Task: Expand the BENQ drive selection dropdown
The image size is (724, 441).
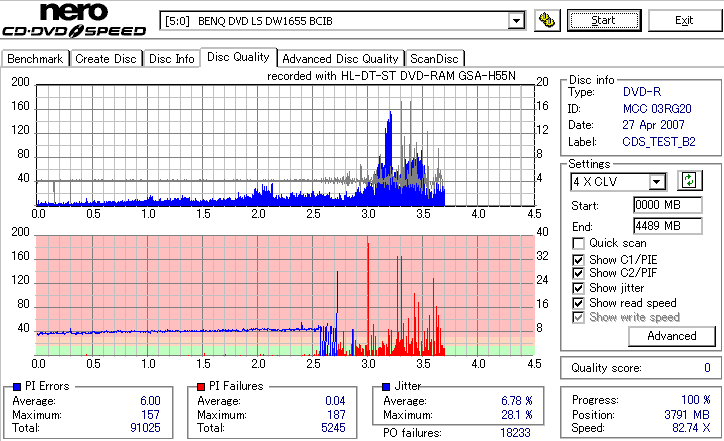Action: tap(516, 21)
